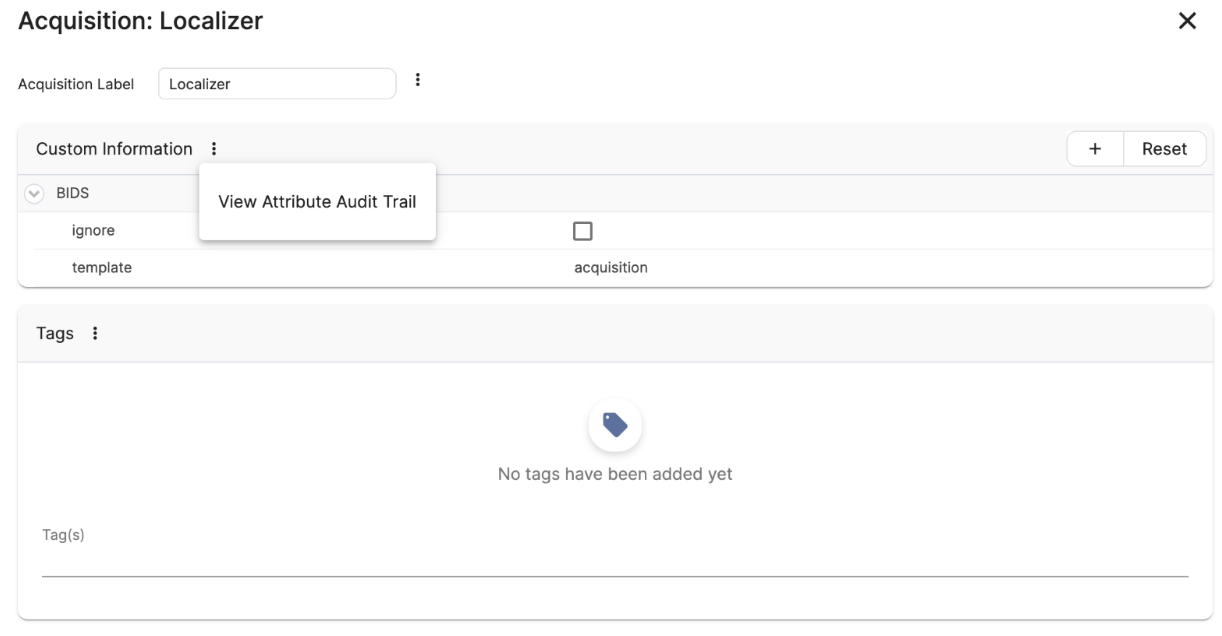Close the Acquisition Localizer dialog

pyautogui.click(x=1187, y=21)
